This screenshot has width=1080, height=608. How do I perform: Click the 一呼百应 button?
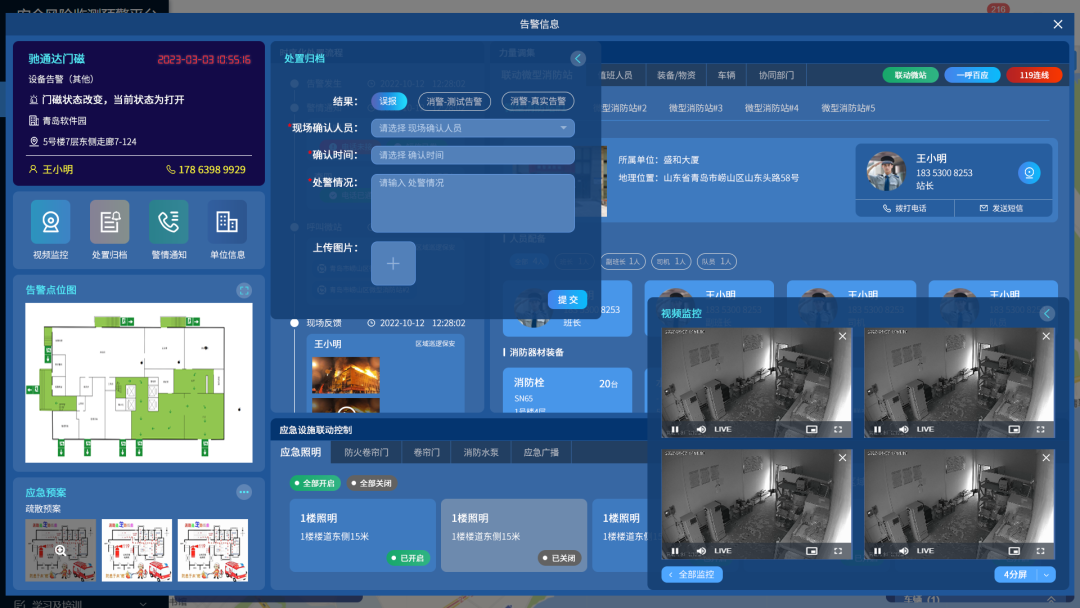tap(972, 75)
